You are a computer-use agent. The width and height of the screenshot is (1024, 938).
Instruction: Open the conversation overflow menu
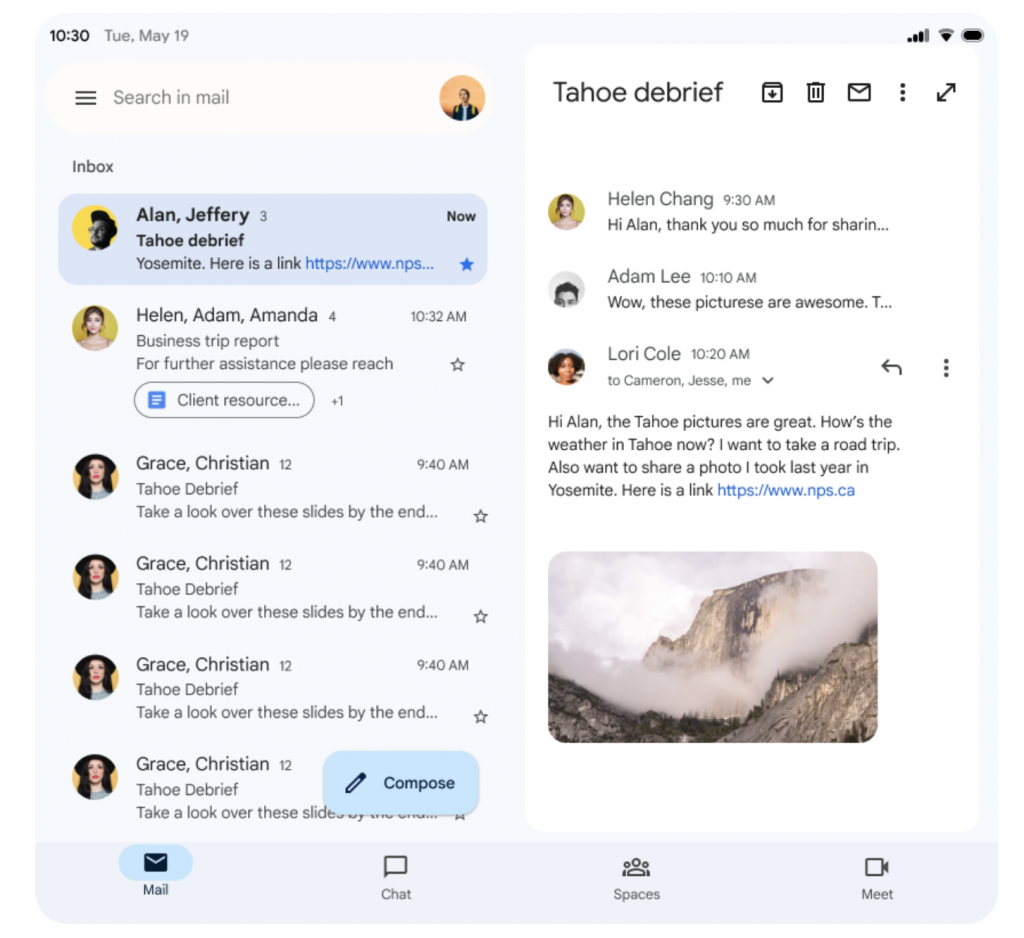(903, 92)
